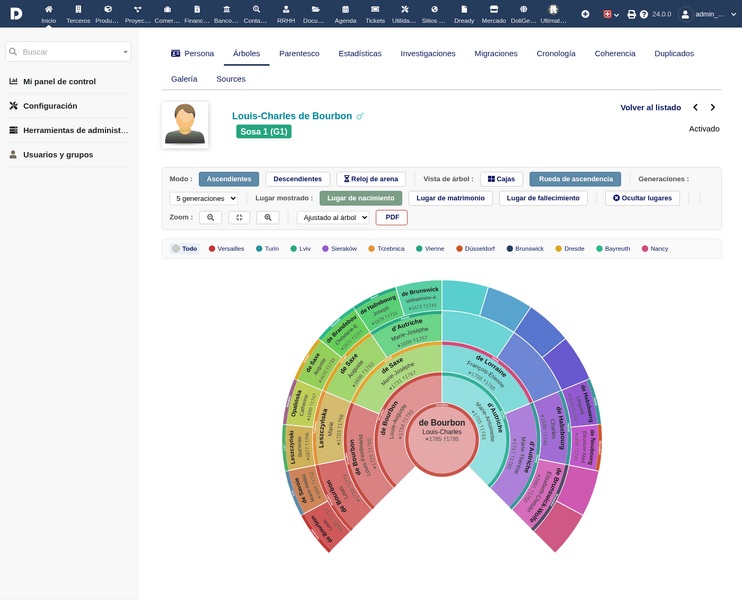The width and height of the screenshot is (742, 600).
Task: Switch tree view to Cajas
Action: [x=501, y=179]
